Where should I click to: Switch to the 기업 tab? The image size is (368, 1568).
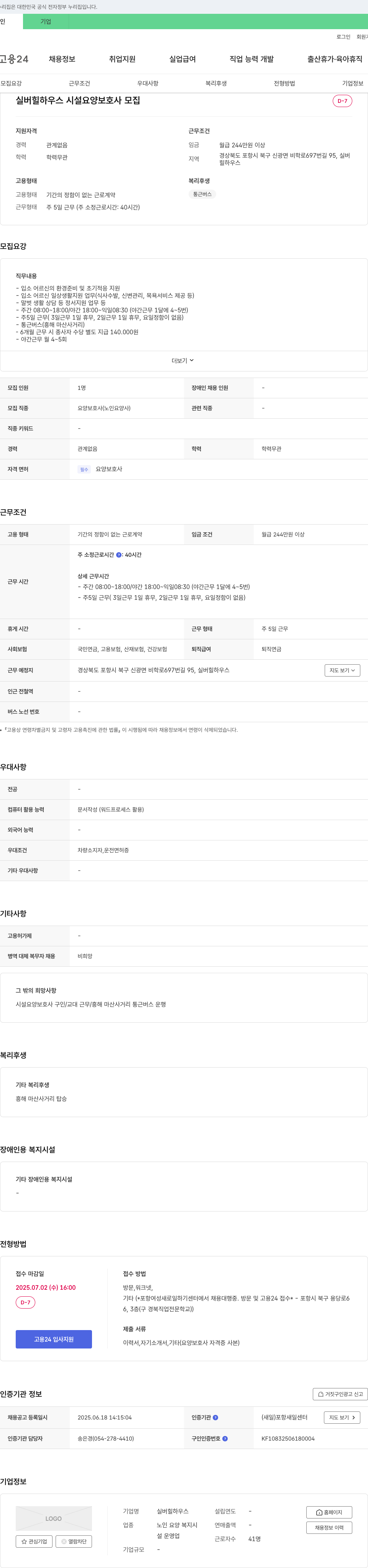[46, 21]
